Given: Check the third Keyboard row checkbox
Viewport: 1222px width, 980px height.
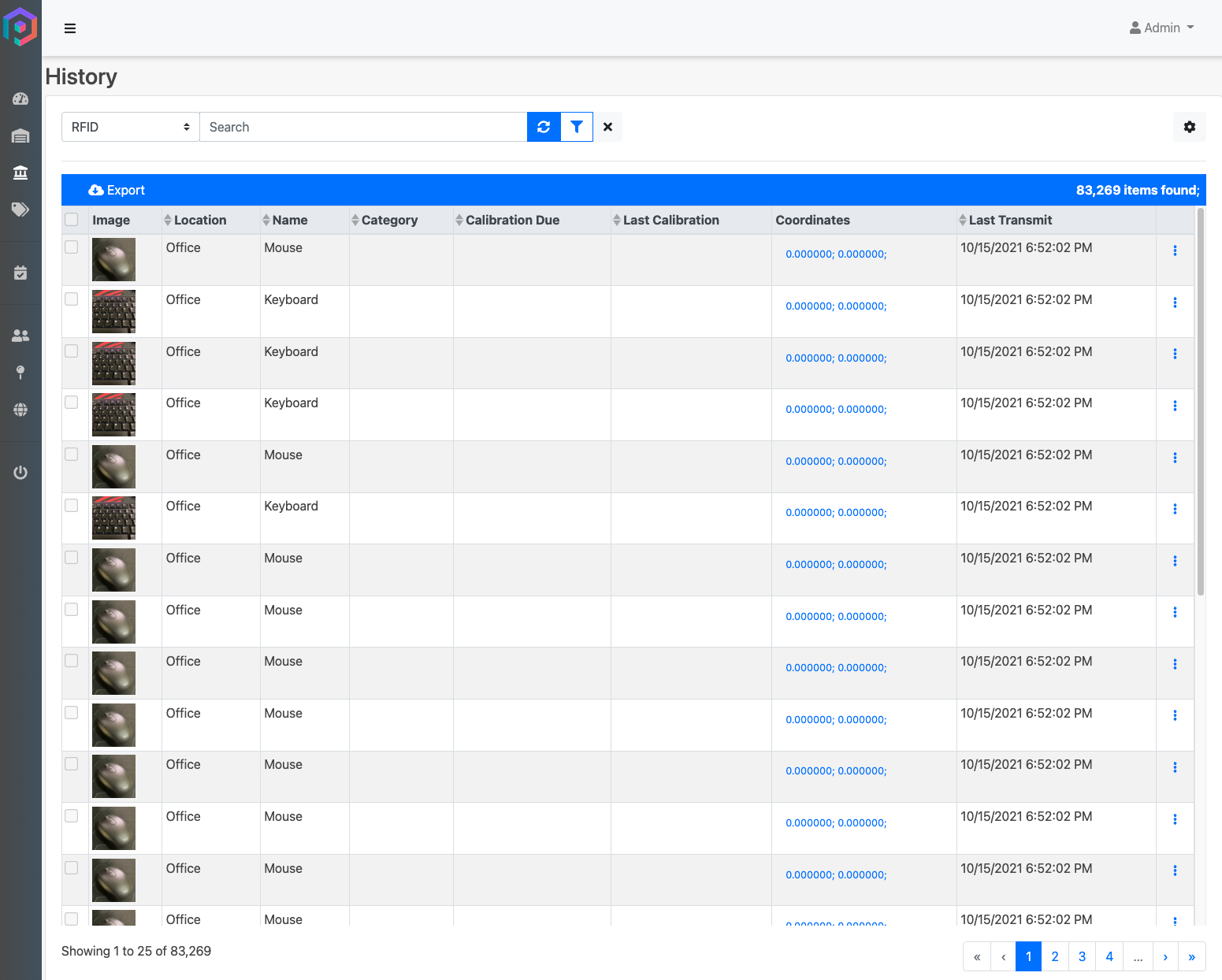Looking at the screenshot, I should (x=72, y=403).
